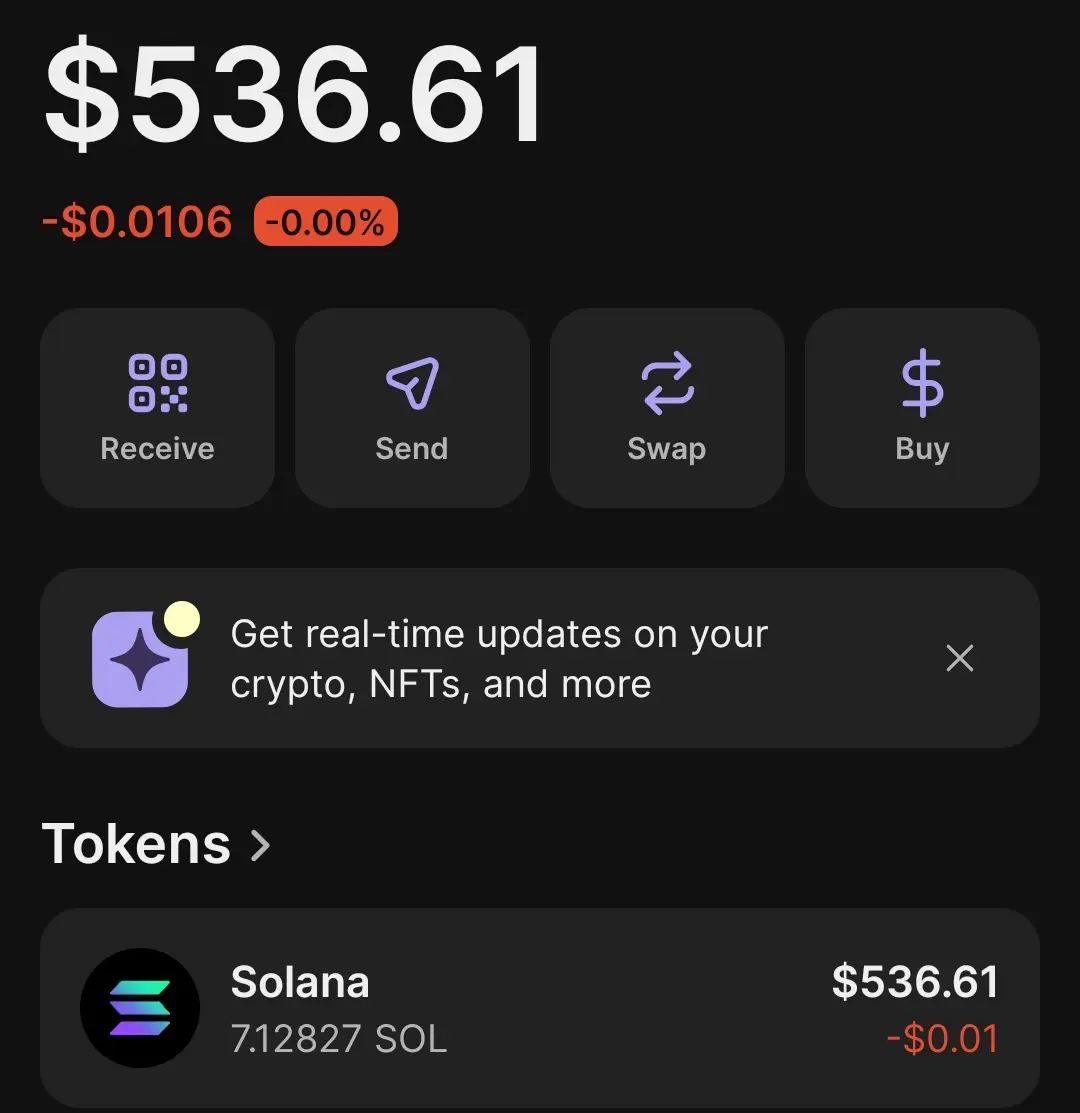Click Solana's -$0.01 price change

[943, 1039]
